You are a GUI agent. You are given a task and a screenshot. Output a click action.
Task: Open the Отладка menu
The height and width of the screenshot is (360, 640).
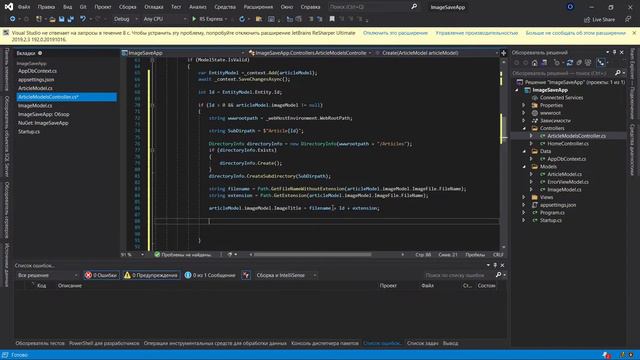tap(153, 7)
